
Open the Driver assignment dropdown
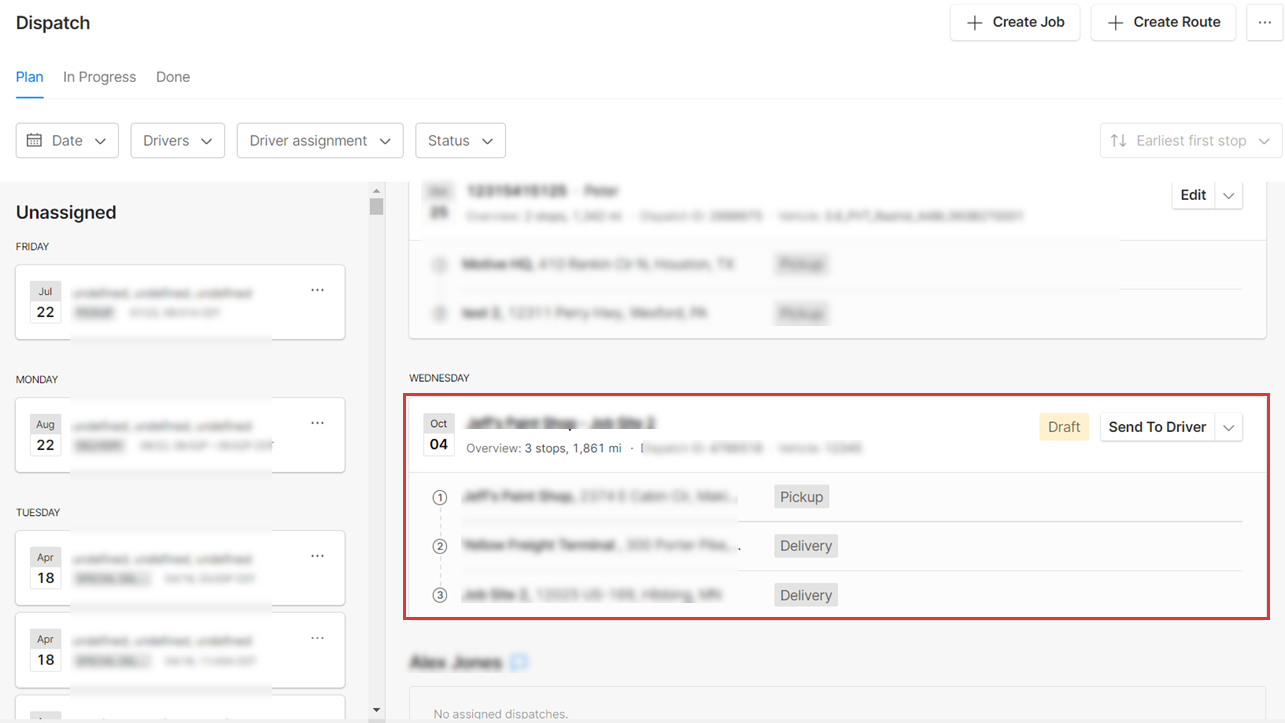click(319, 140)
